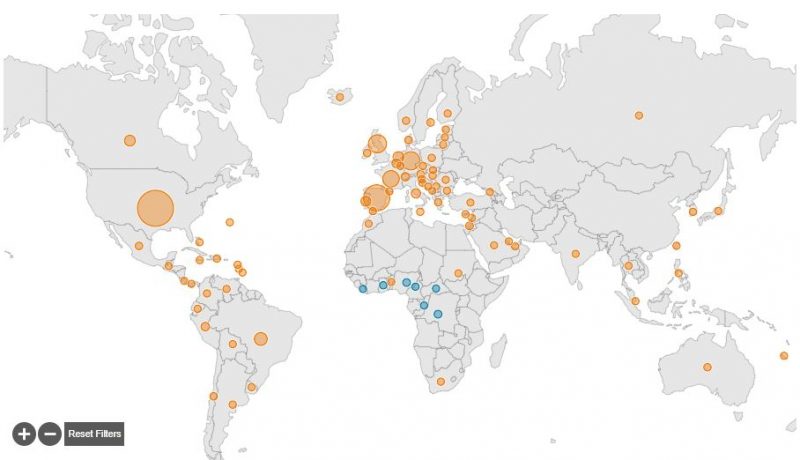Select the orange bubble over Finland
800x460 pixels.
447,113
